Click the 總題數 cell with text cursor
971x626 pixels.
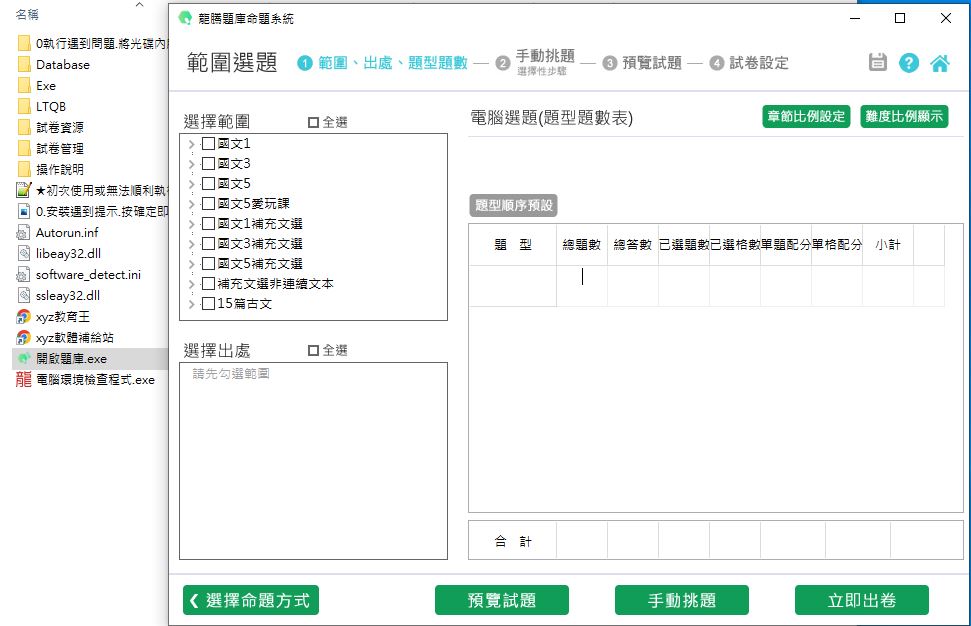(582, 286)
